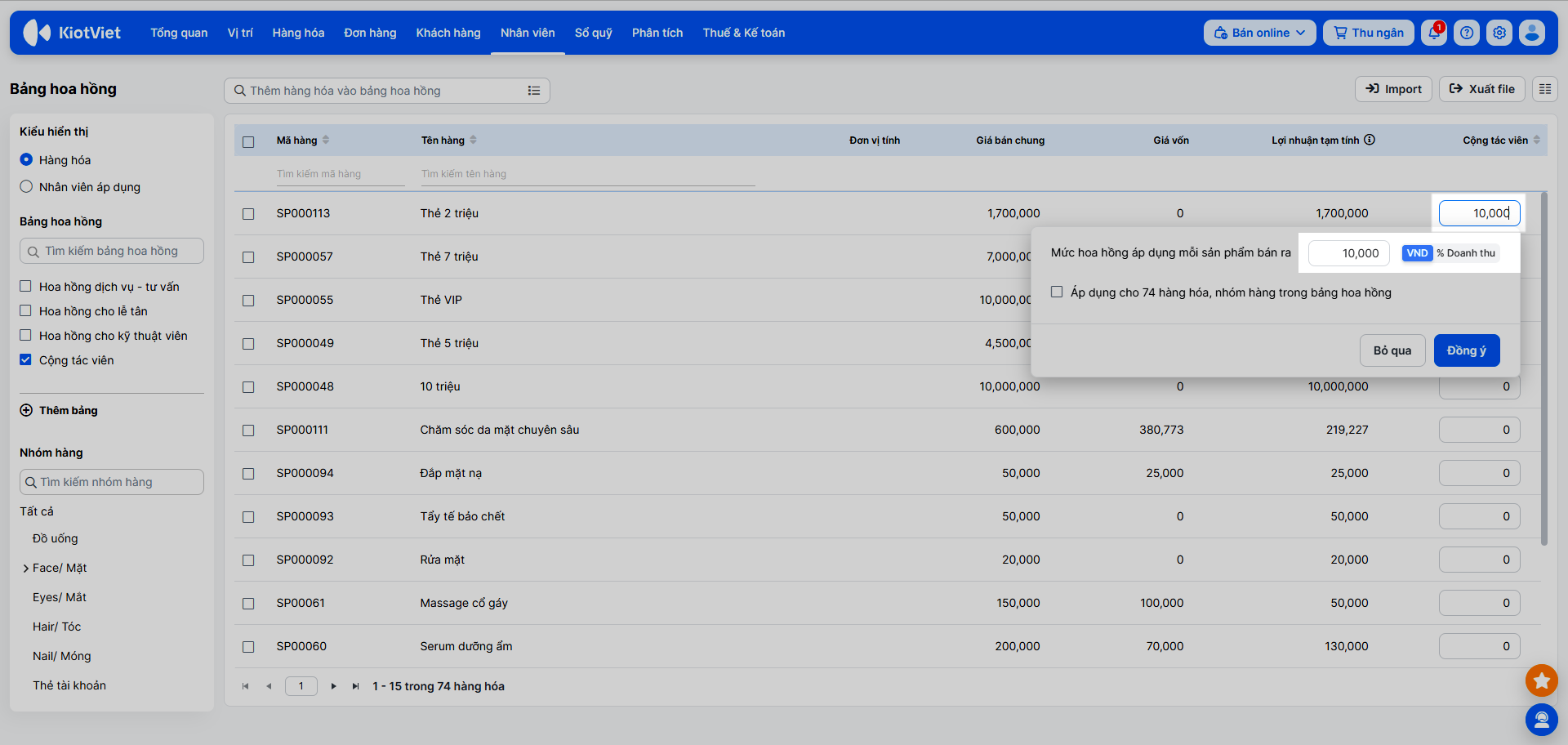Click the page number box
This screenshot has height=745, width=1568.
301,686
